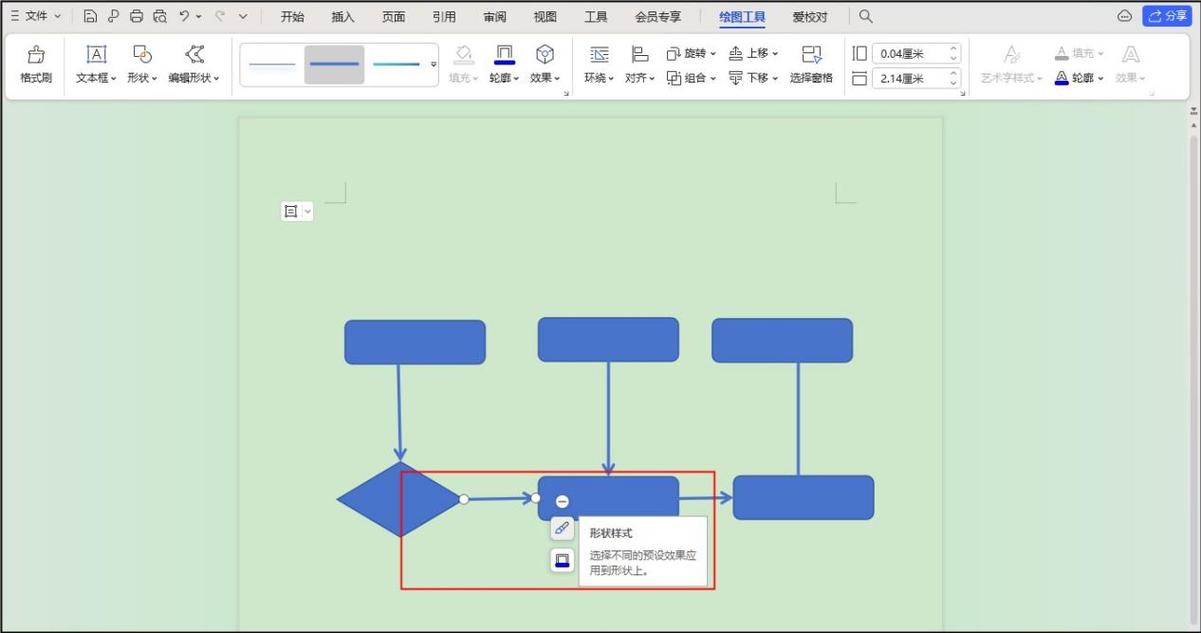Click the Rotate (旋转) icon
Screen dimensions: 1201x633
[x=674, y=54]
